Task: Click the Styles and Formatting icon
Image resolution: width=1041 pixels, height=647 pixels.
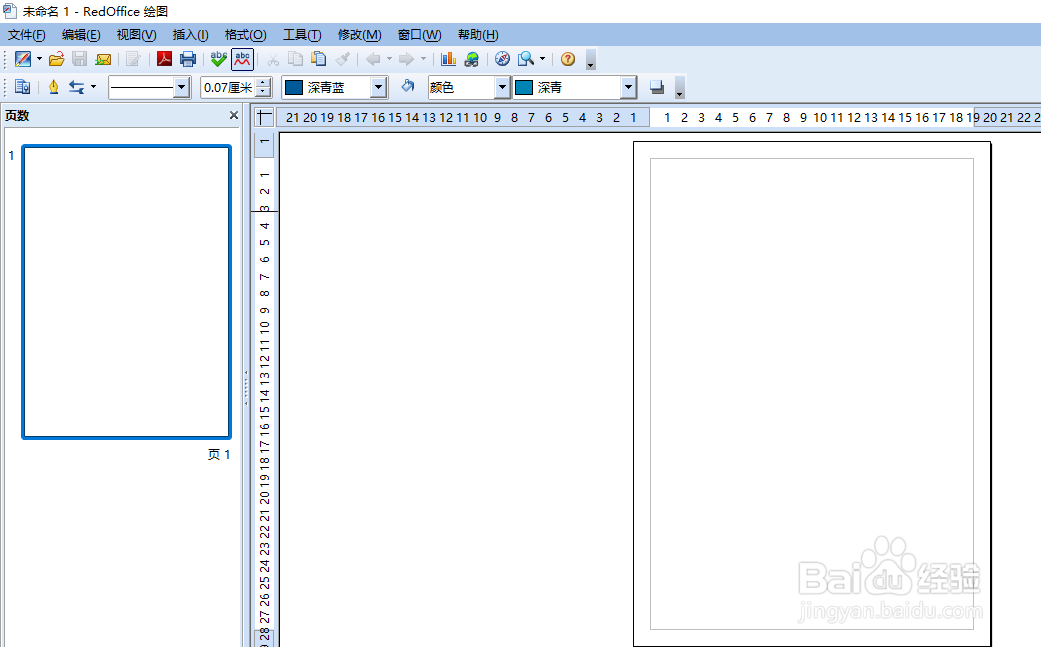Action: coord(23,87)
